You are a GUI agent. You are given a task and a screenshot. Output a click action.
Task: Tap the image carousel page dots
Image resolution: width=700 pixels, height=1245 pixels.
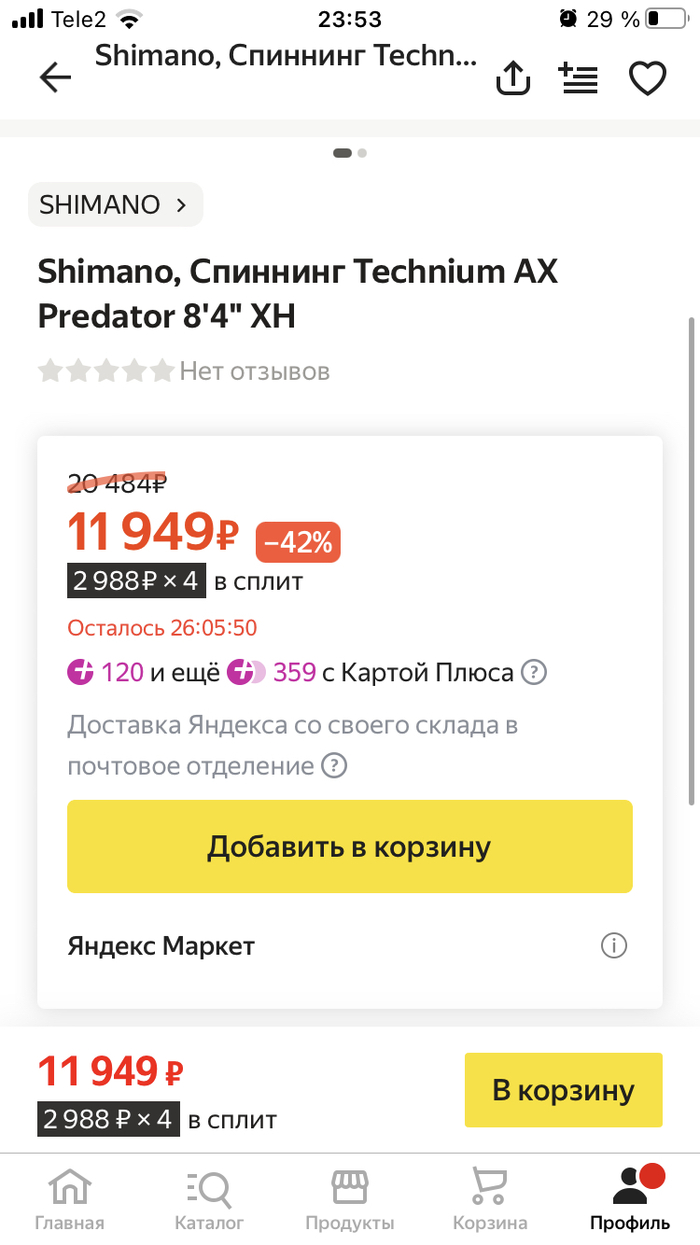tap(349, 153)
